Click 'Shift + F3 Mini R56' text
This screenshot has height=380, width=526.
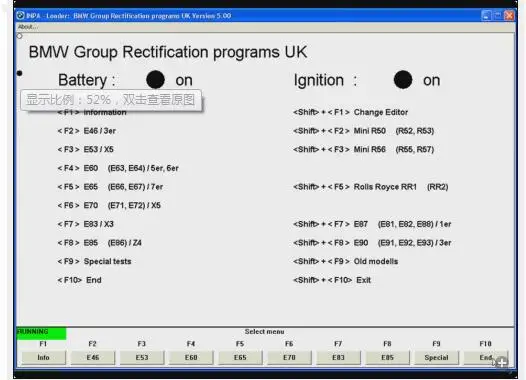click(x=364, y=149)
